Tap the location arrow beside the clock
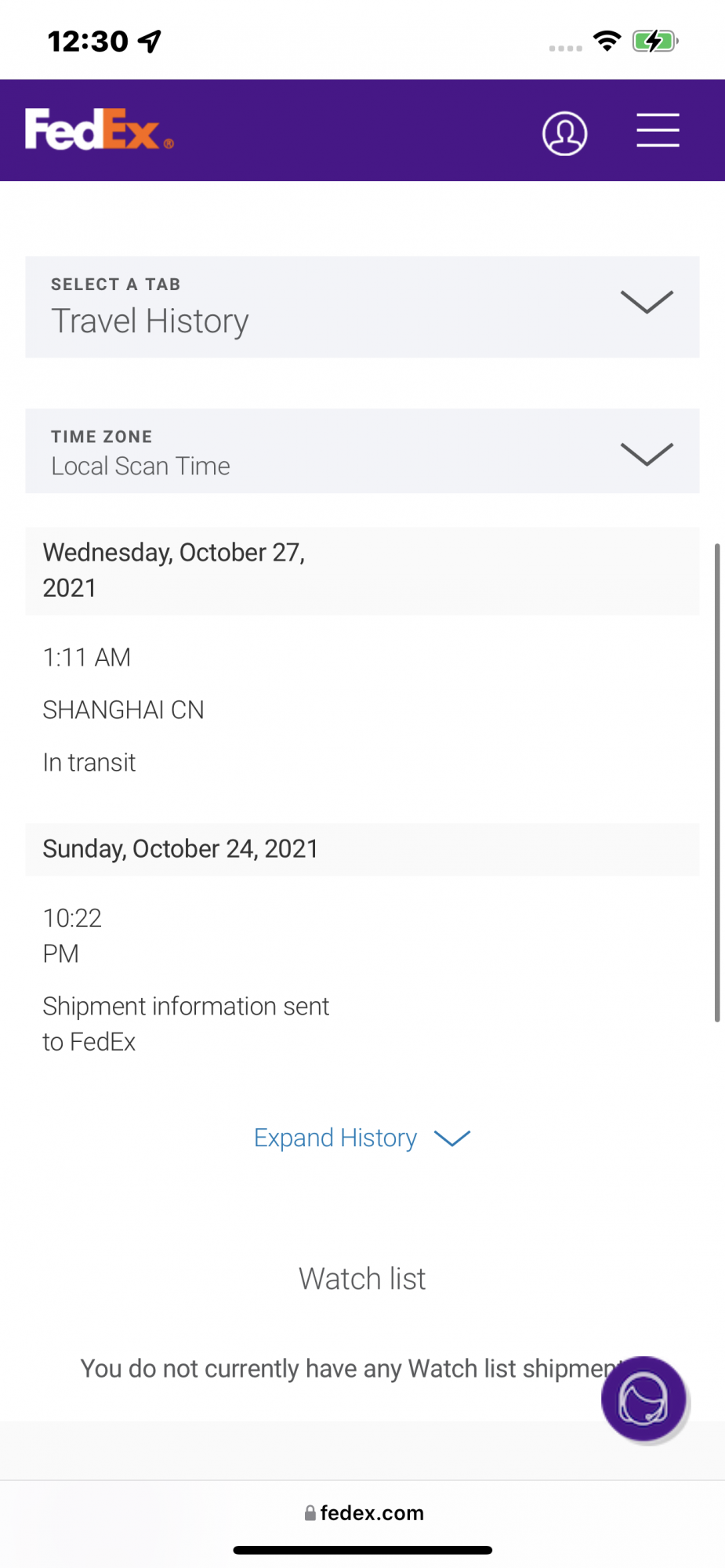 (150, 41)
